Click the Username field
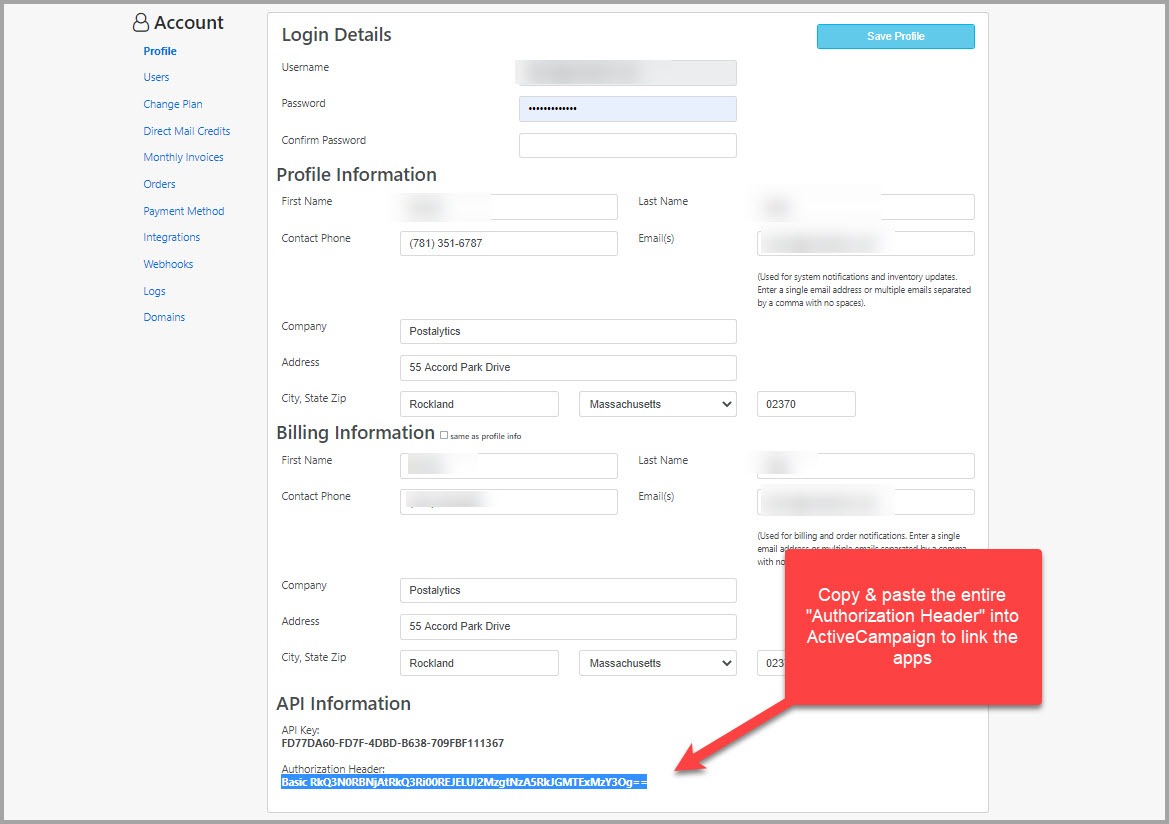The height and width of the screenshot is (824, 1169). click(626, 72)
